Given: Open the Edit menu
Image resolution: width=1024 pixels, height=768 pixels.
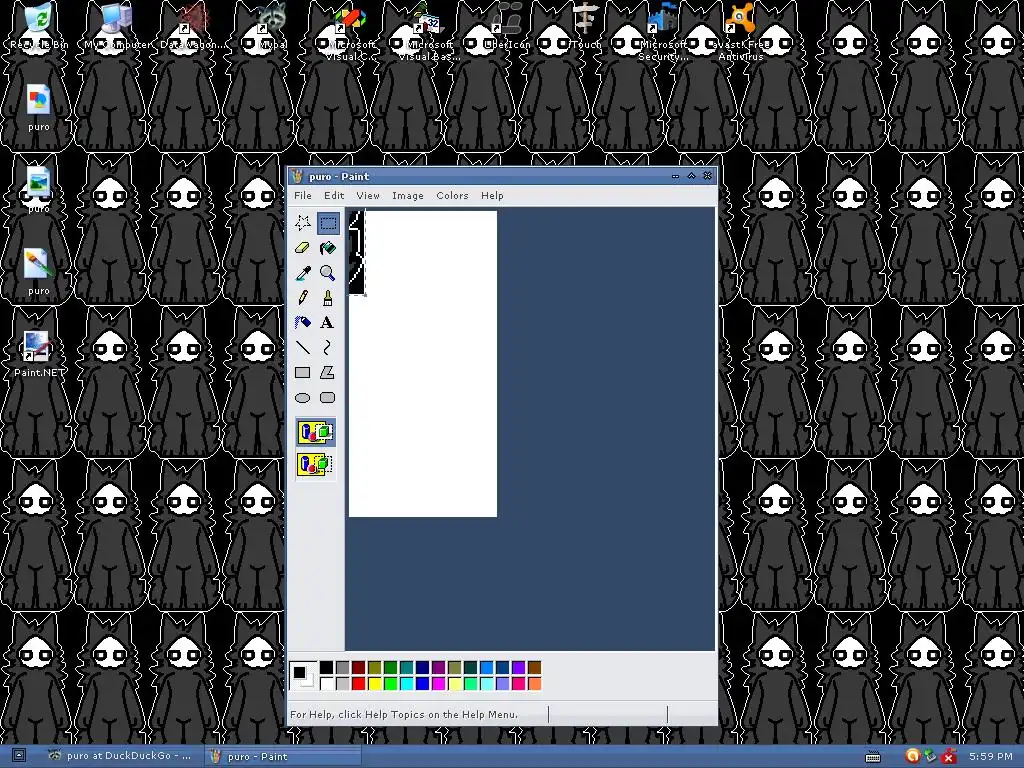Looking at the screenshot, I should point(334,195).
